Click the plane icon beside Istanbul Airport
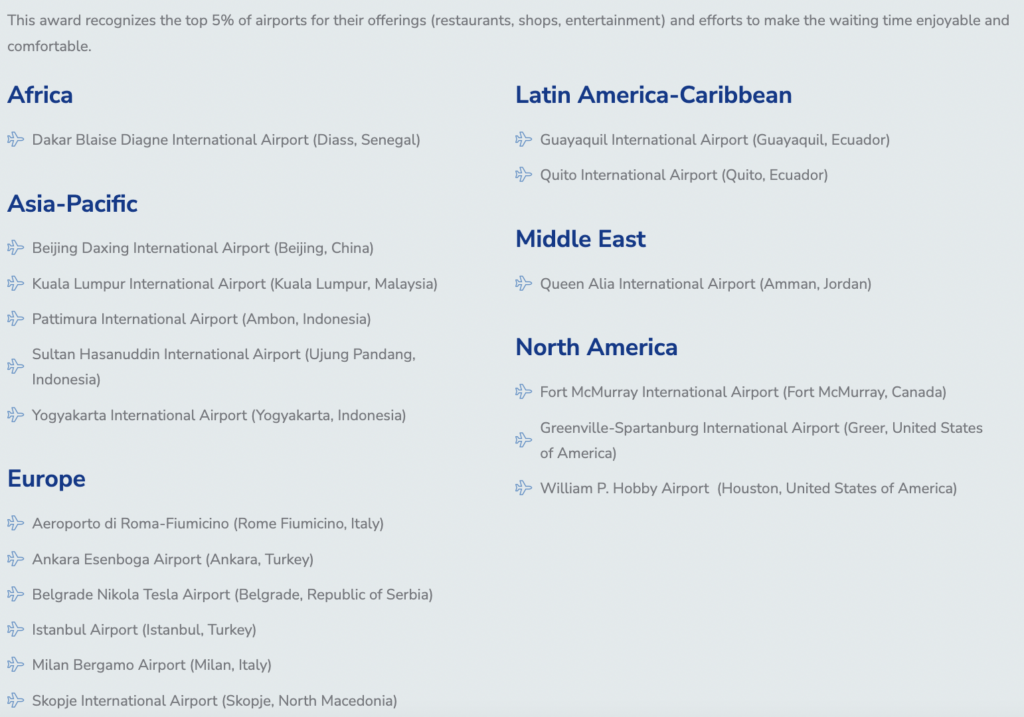Viewport: 1024px width, 717px height. pos(15,629)
